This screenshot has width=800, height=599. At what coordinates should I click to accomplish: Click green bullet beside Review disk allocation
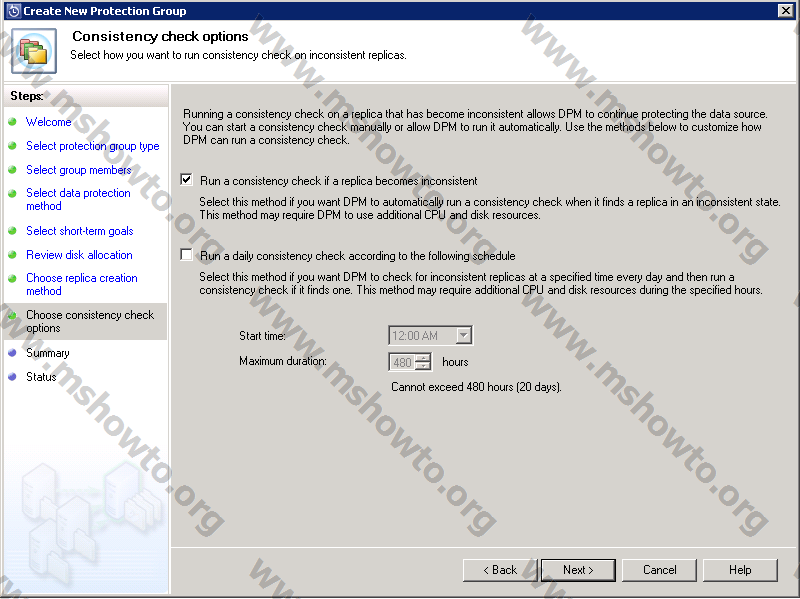(13, 256)
